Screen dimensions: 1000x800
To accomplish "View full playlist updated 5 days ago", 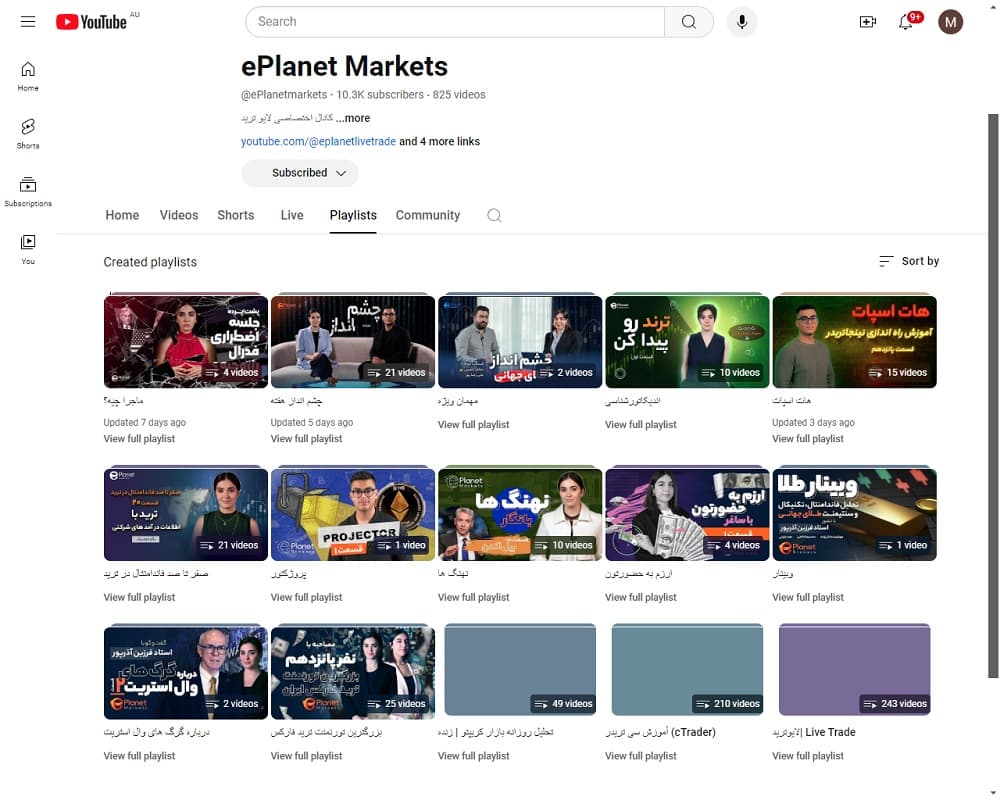I will (x=306, y=439).
